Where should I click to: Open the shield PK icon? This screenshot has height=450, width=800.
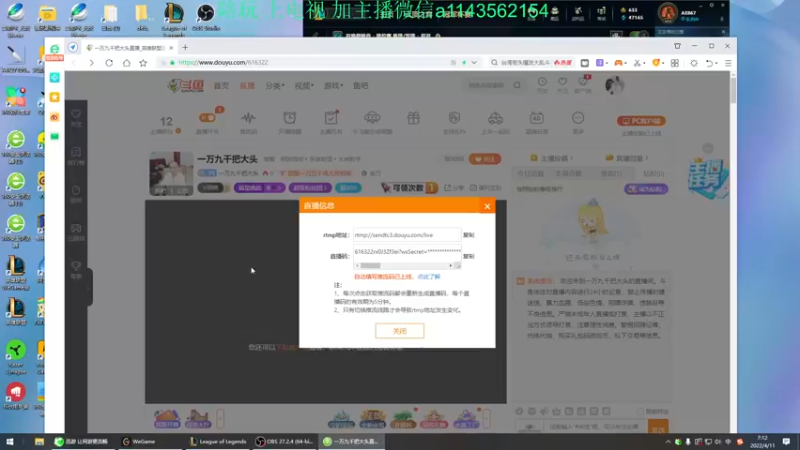coord(454,118)
